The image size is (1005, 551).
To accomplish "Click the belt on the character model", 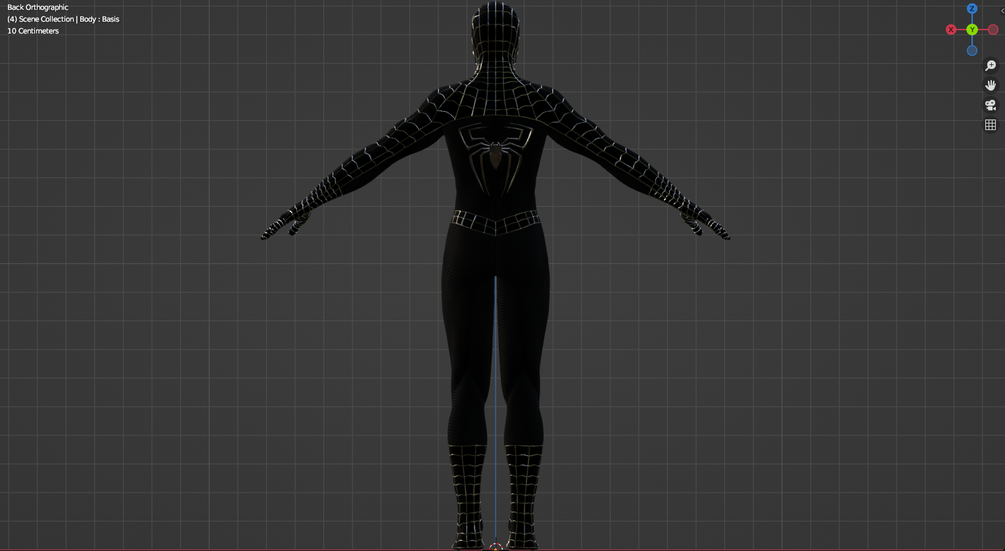I will click(x=495, y=222).
